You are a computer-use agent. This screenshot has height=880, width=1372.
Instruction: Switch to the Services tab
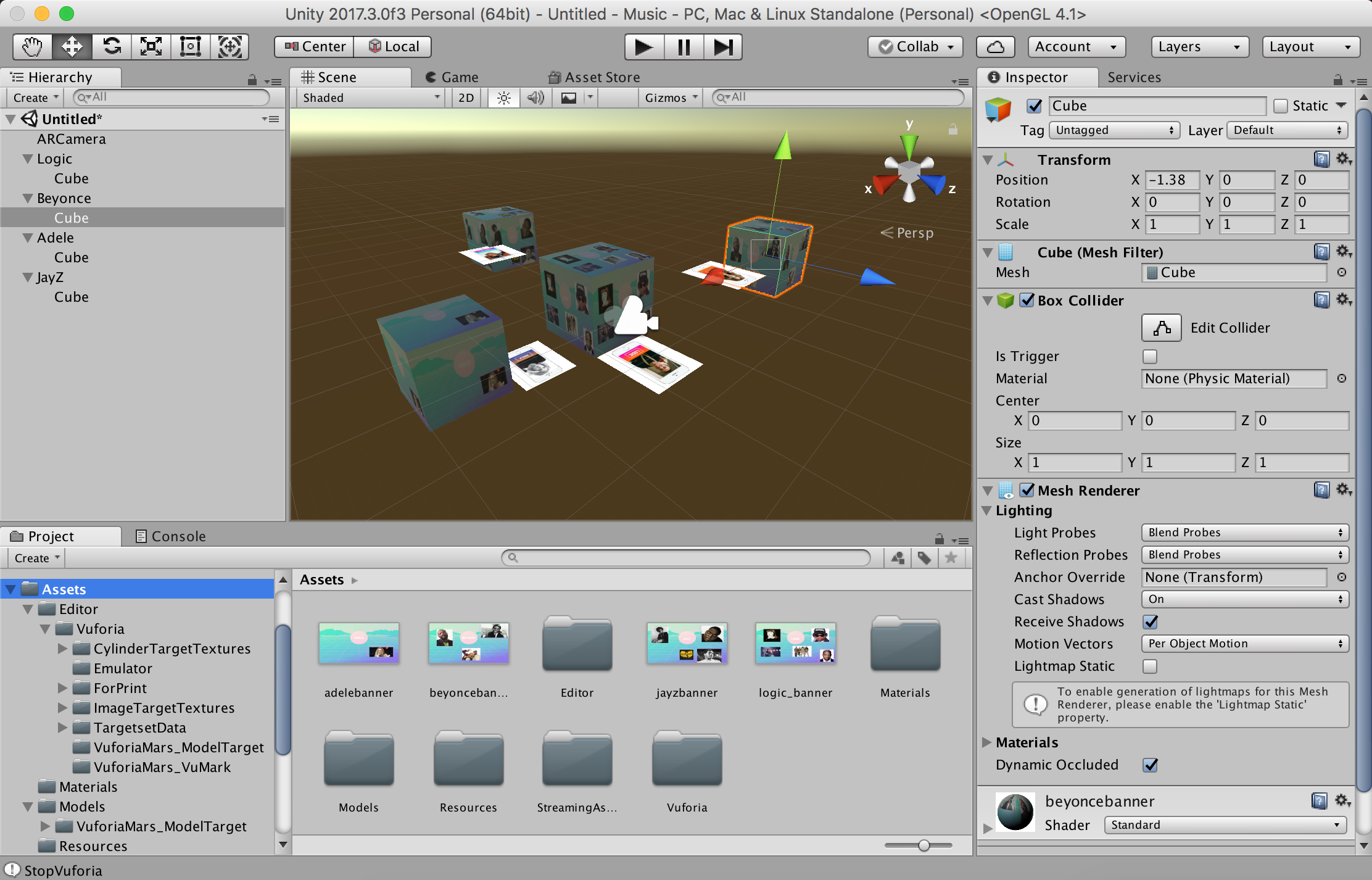point(1134,78)
